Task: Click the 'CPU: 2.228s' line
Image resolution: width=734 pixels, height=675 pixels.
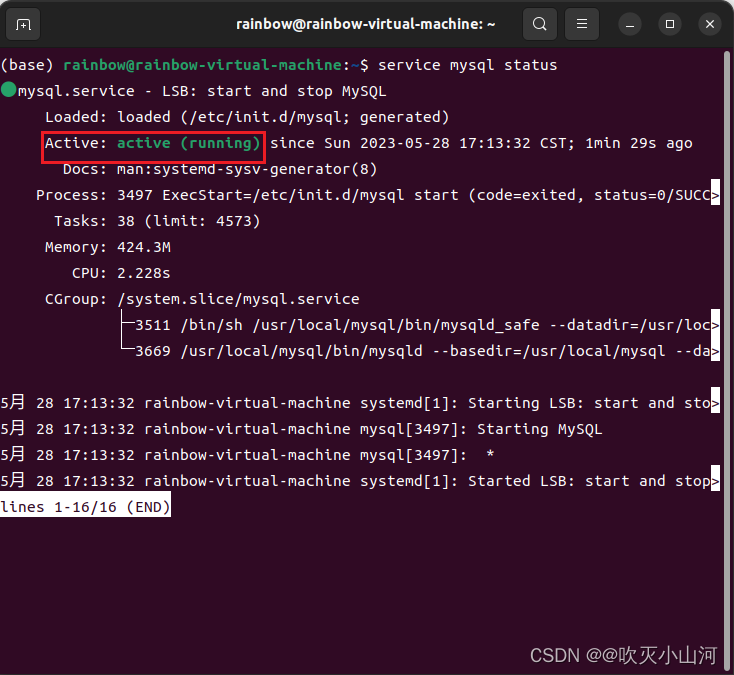Action: [x=121, y=273]
